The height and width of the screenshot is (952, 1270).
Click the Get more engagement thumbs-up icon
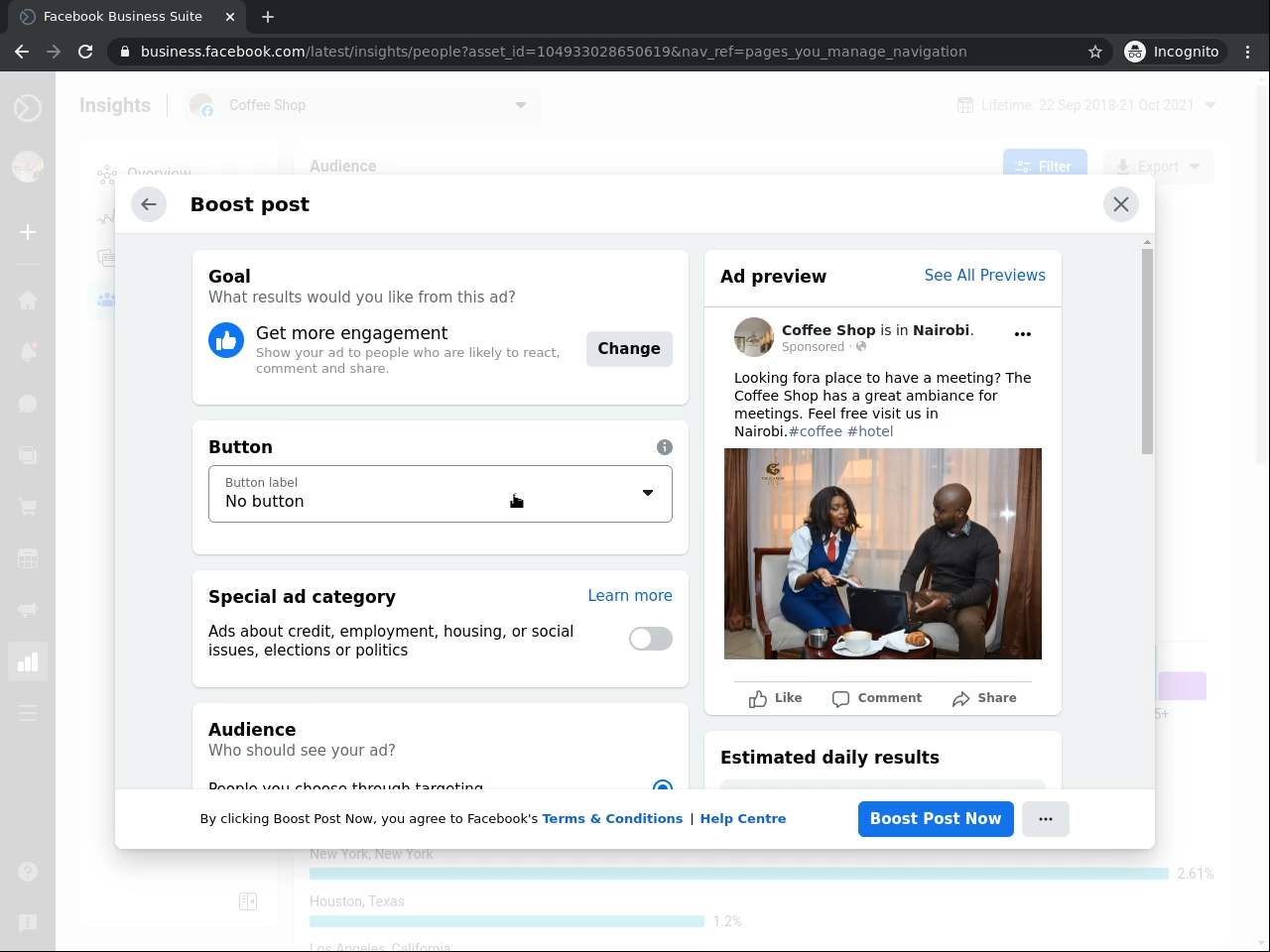226,340
